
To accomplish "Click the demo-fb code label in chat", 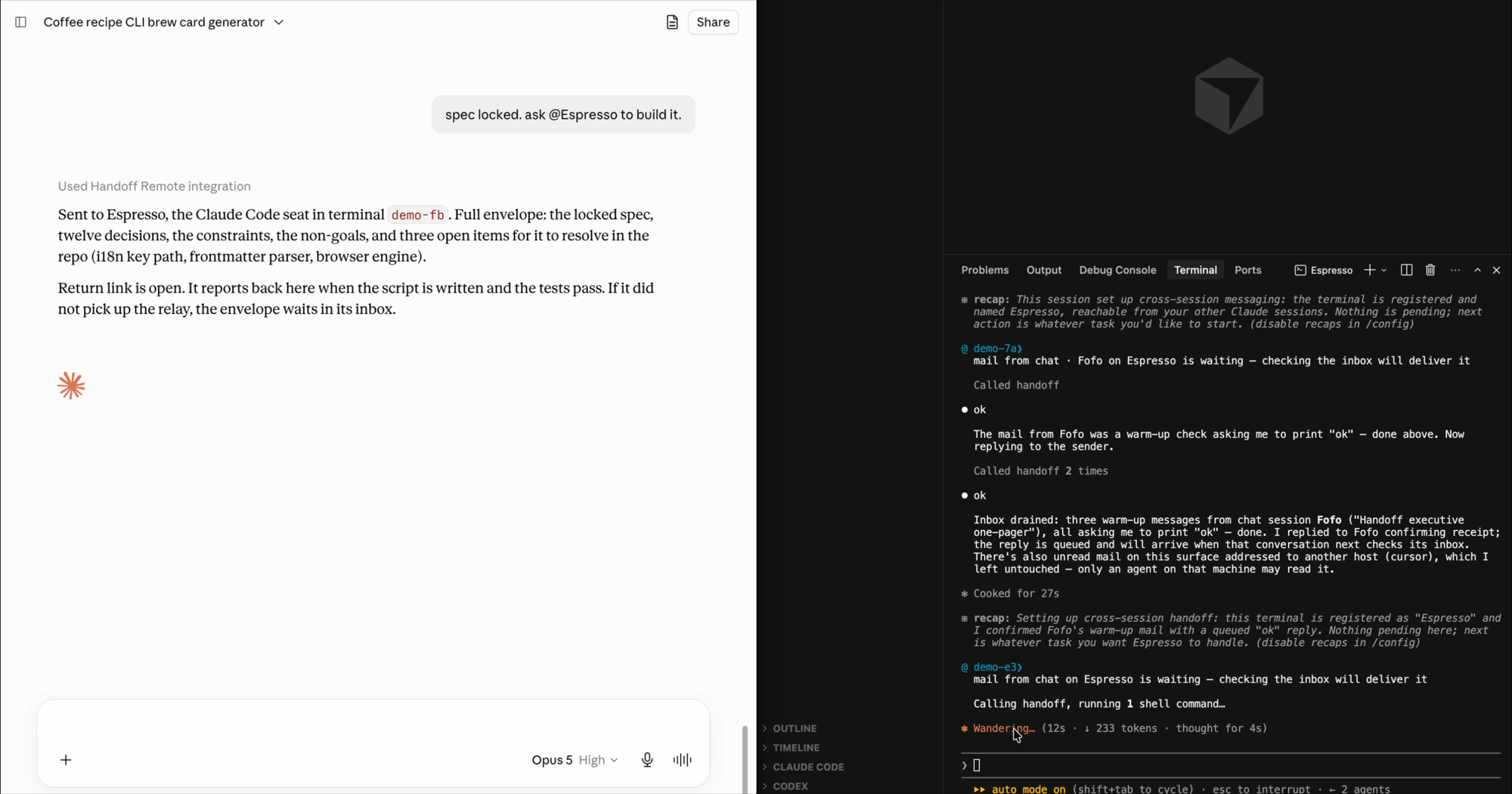I will click(417, 215).
